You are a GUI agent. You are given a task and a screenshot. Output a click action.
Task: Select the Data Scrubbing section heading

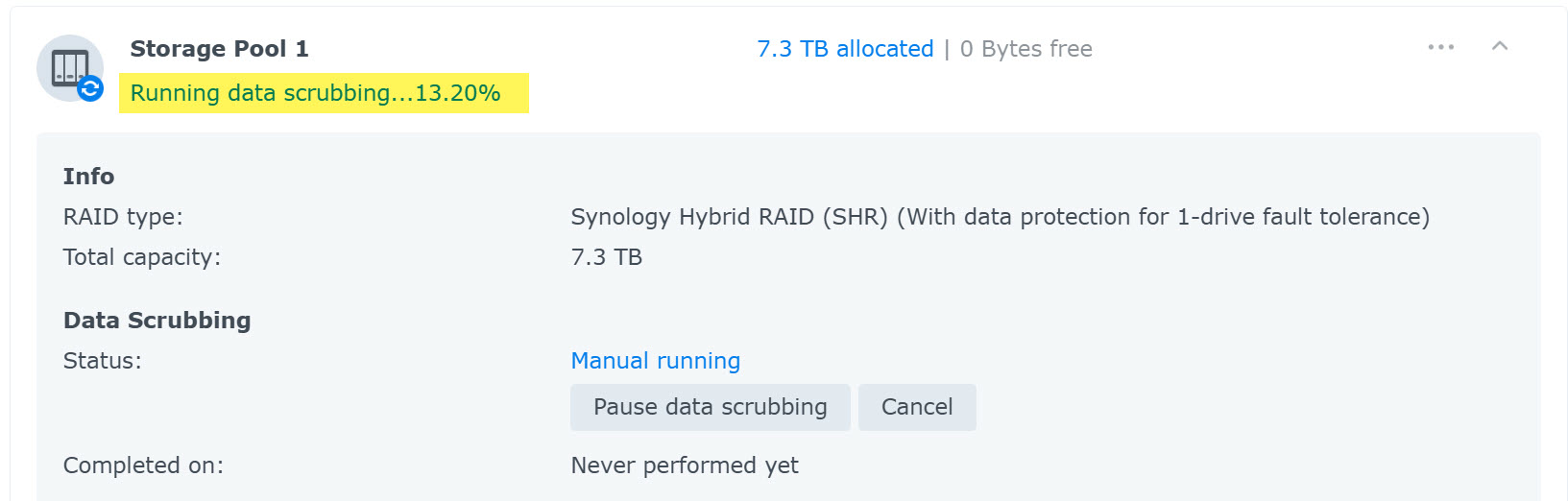pyautogui.click(x=157, y=321)
